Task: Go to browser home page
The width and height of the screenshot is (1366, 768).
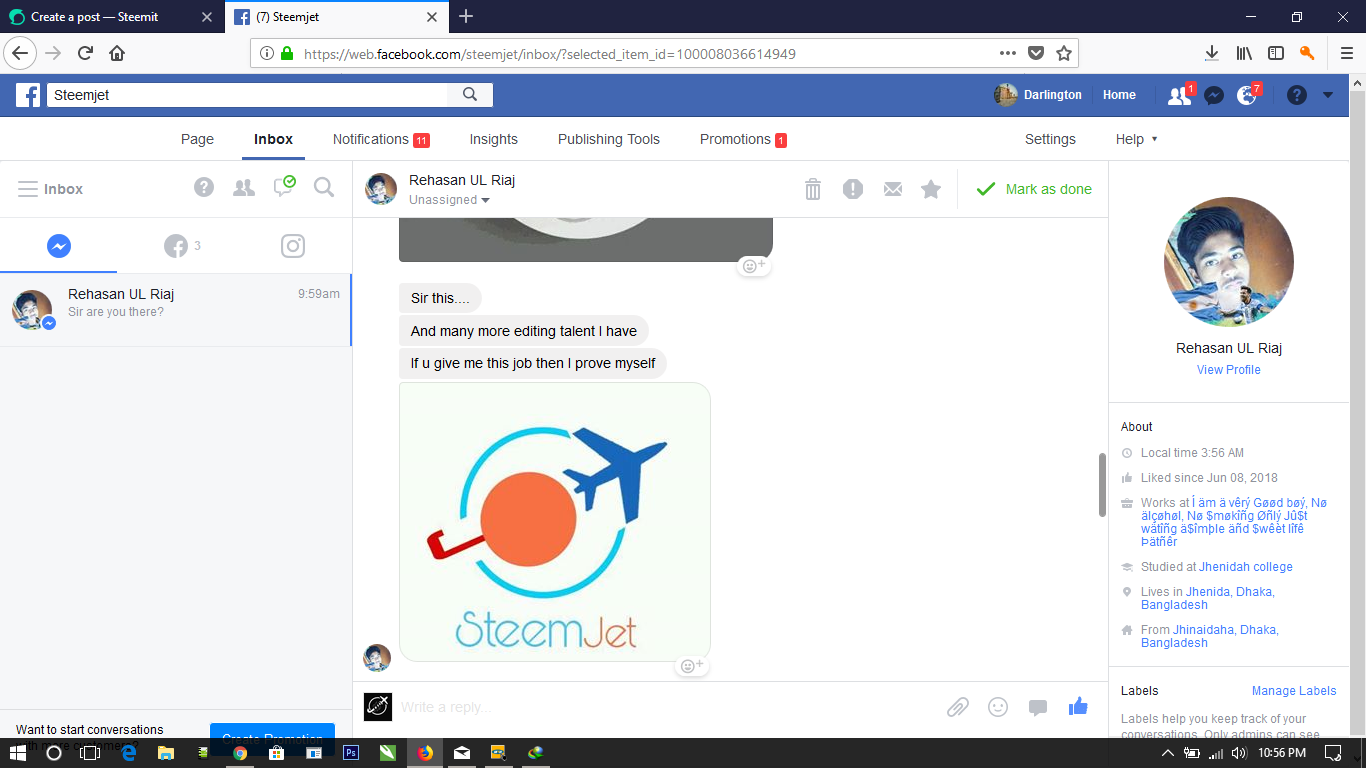Action: click(117, 53)
